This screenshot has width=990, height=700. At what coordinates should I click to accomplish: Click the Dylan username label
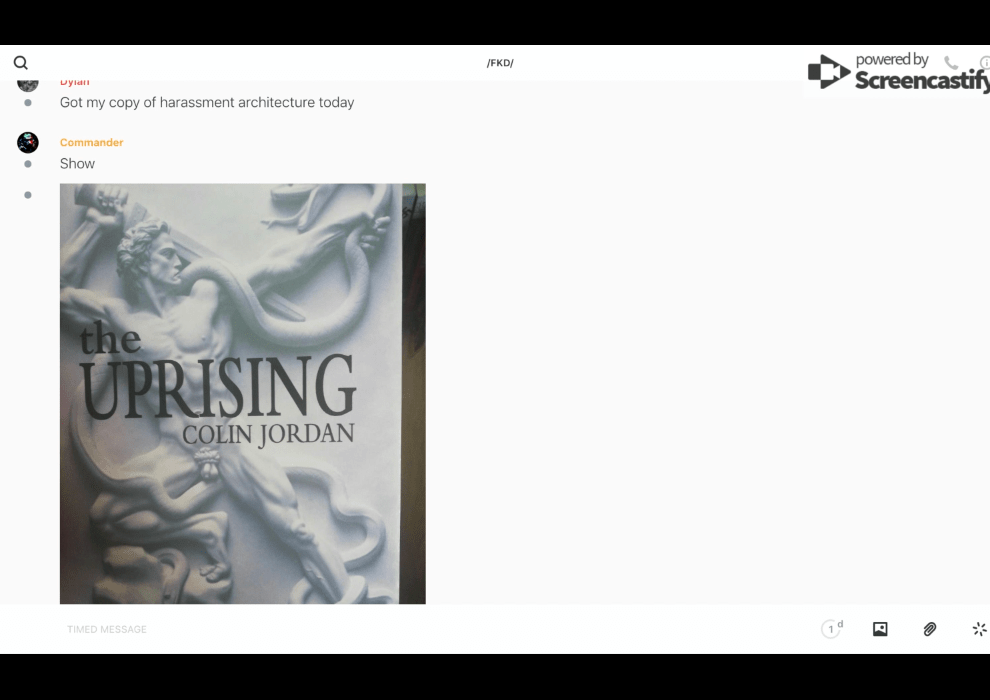pyautogui.click(x=75, y=83)
